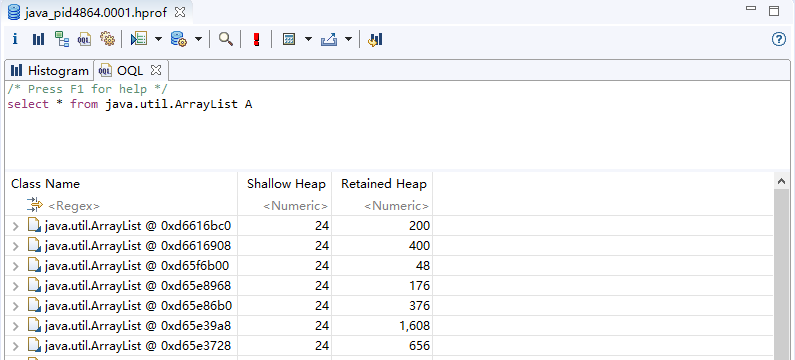This screenshot has width=795, height=360.
Task: Open the Export dropdown arrow
Action: pyautogui.click(x=348, y=39)
